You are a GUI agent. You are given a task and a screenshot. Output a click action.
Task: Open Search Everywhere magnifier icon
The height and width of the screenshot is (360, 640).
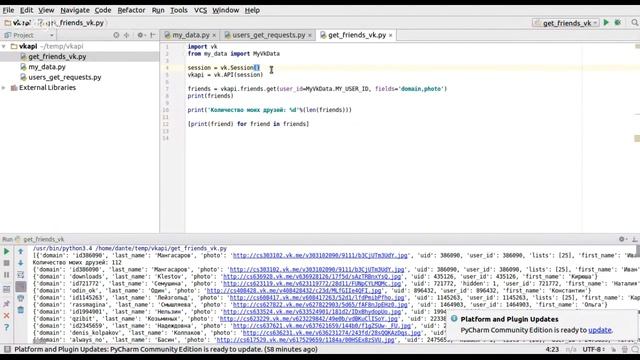(x=635, y=23)
